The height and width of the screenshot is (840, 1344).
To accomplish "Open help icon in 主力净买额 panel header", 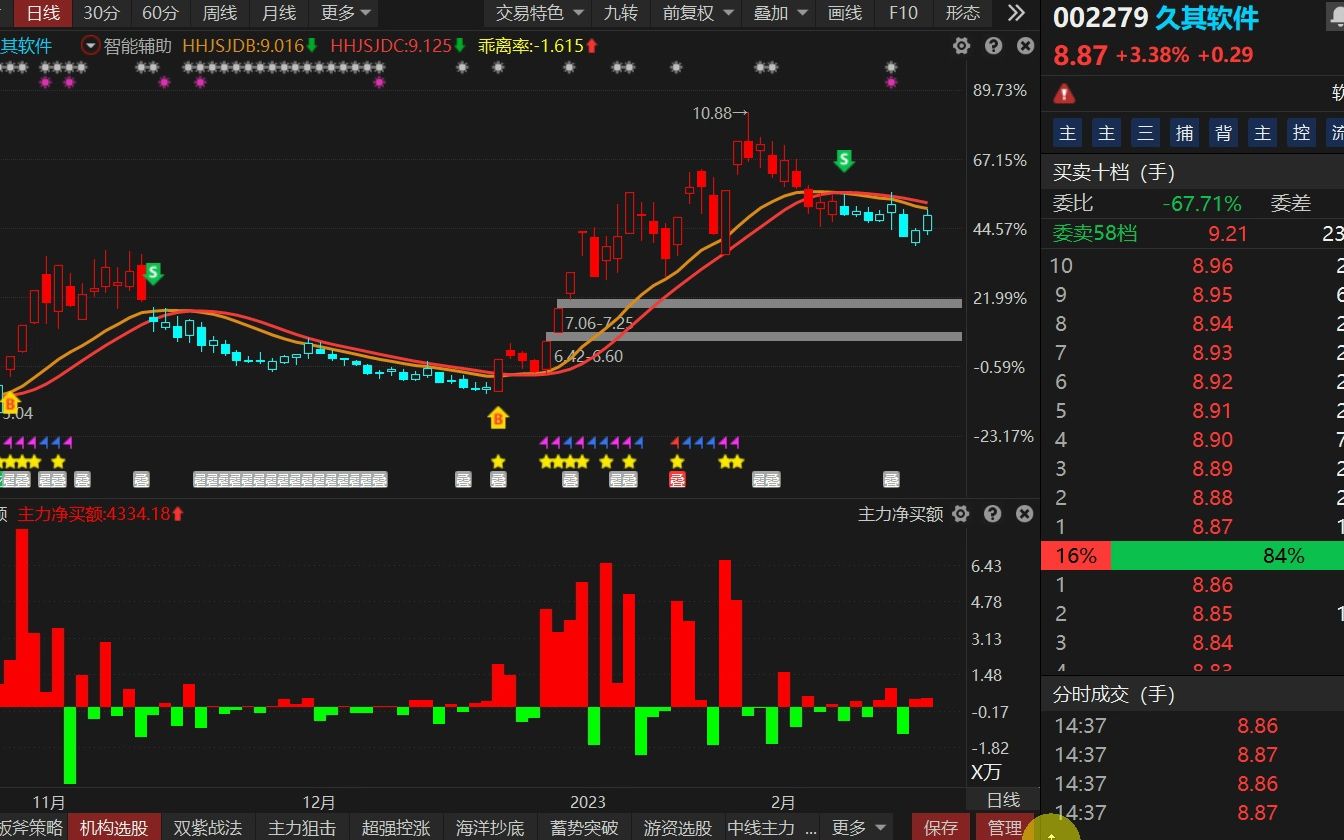I will [x=993, y=514].
